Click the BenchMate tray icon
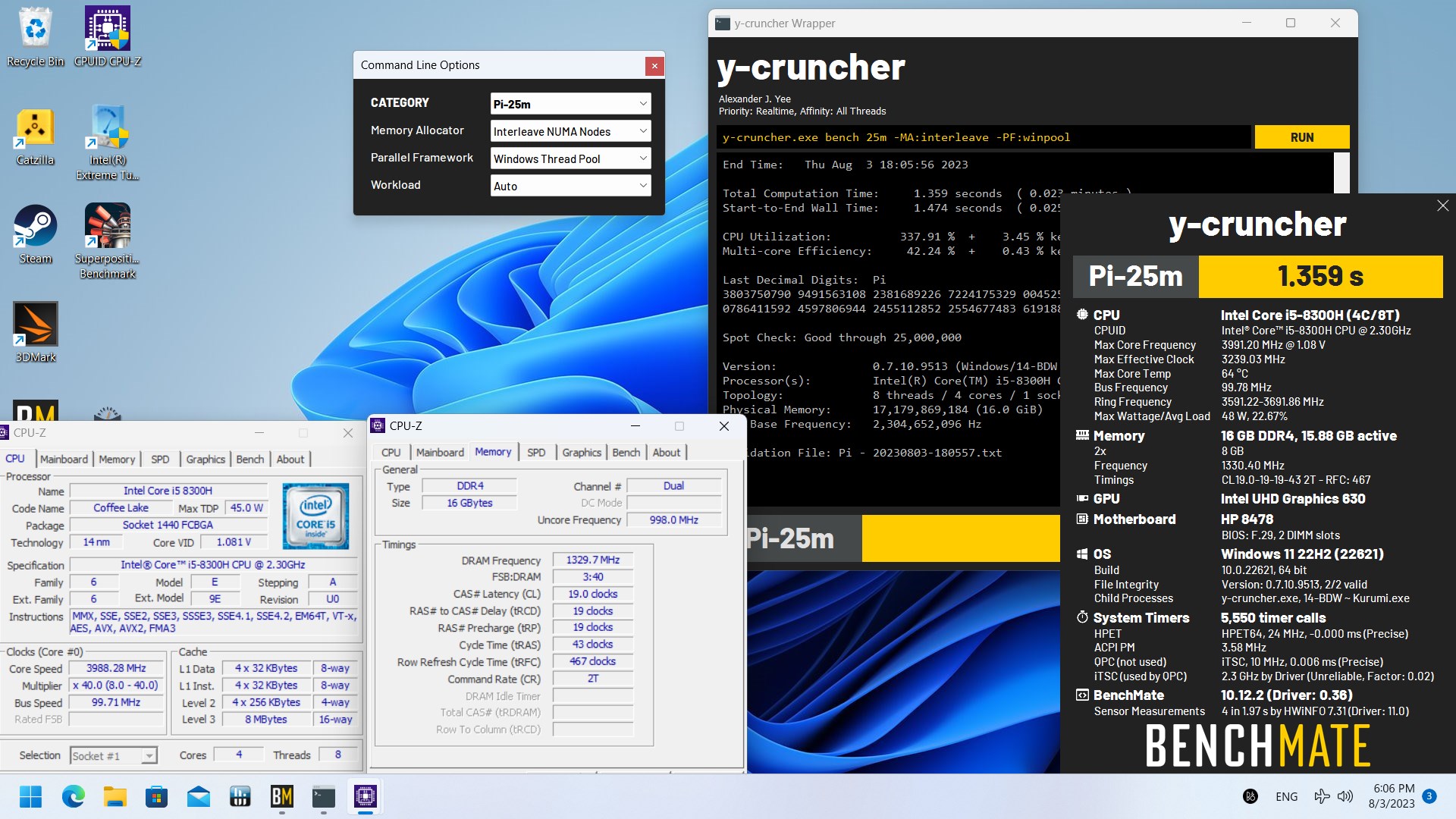The height and width of the screenshot is (819, 1456). click(1250, 796)
